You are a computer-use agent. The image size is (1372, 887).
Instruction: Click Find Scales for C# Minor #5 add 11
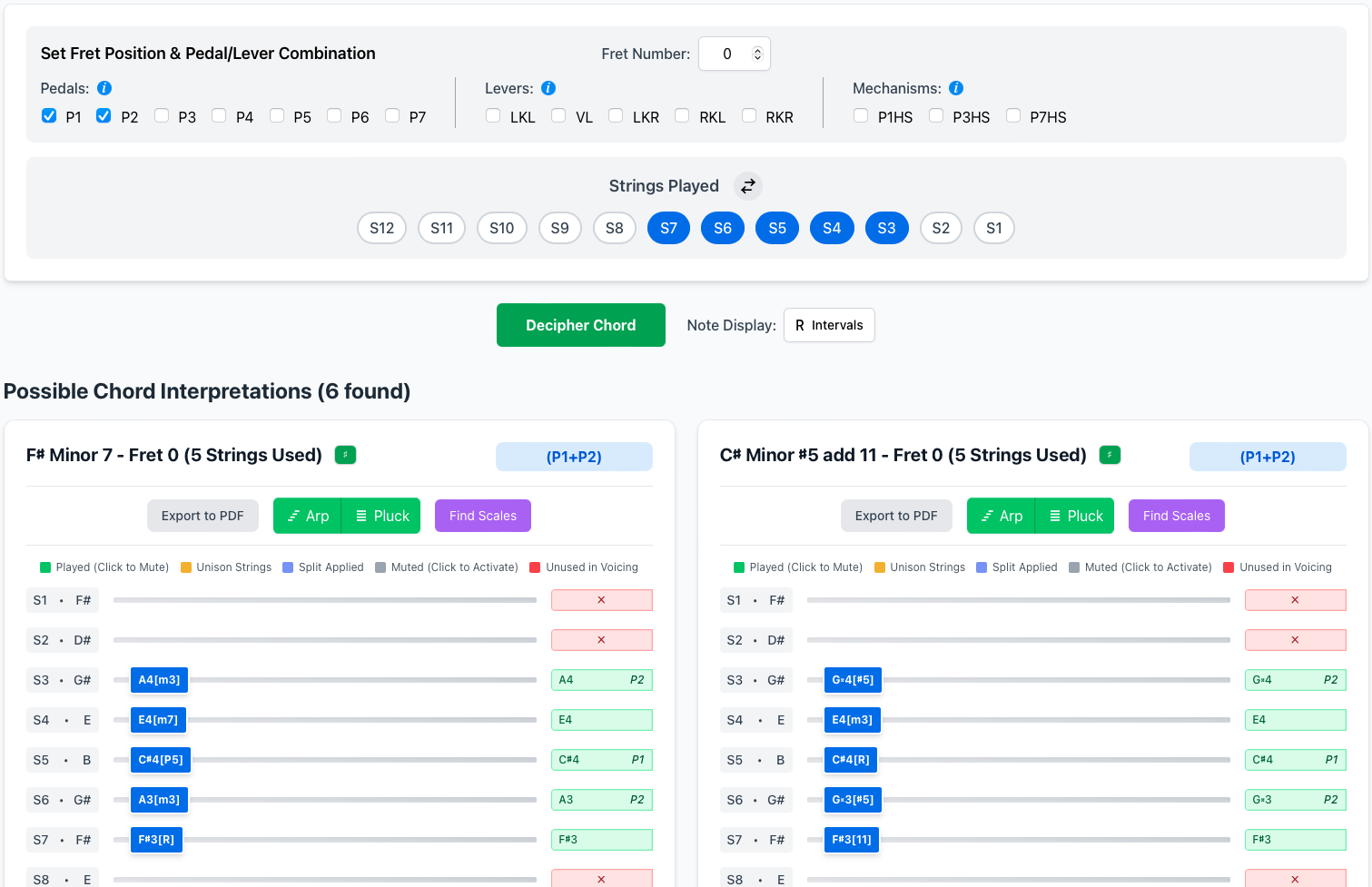point(1176,516)
